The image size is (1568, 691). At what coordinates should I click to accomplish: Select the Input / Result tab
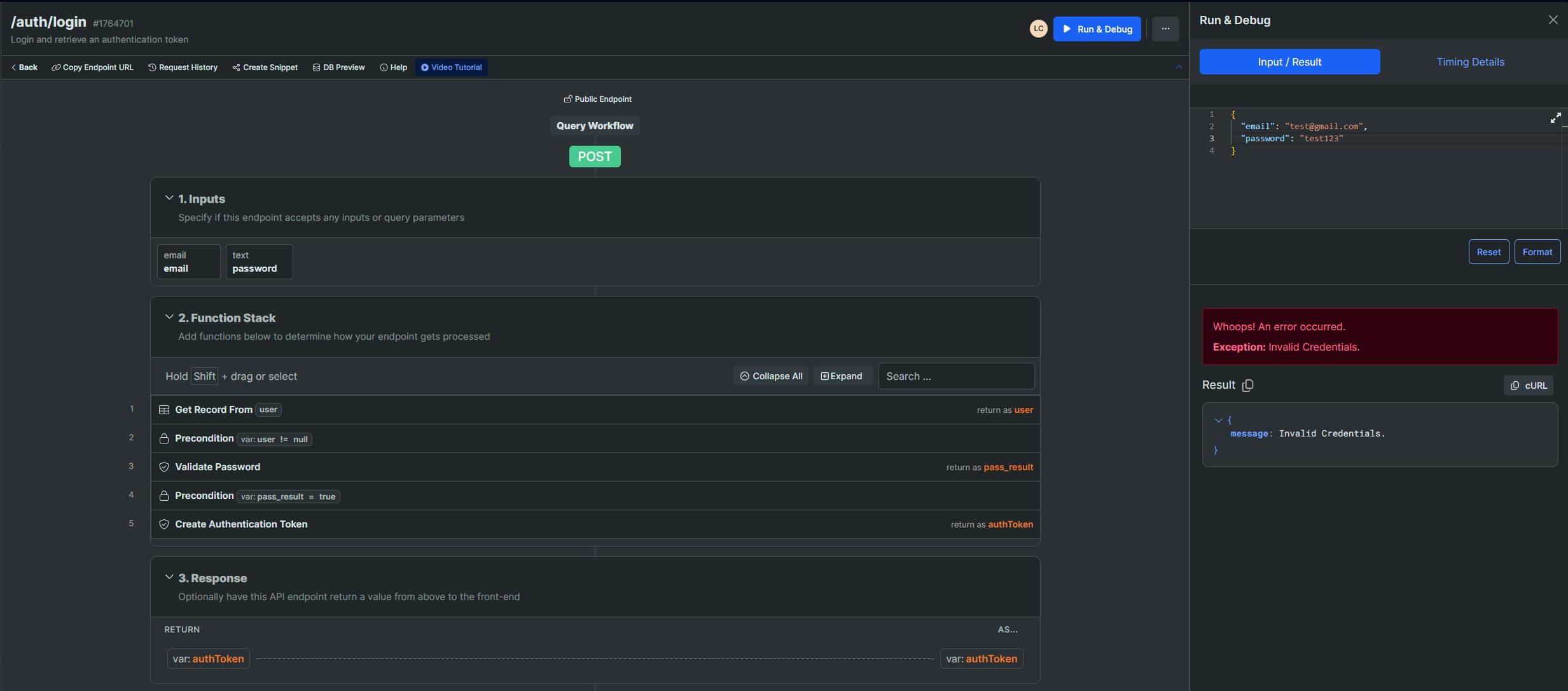(x=1289, y=62)
